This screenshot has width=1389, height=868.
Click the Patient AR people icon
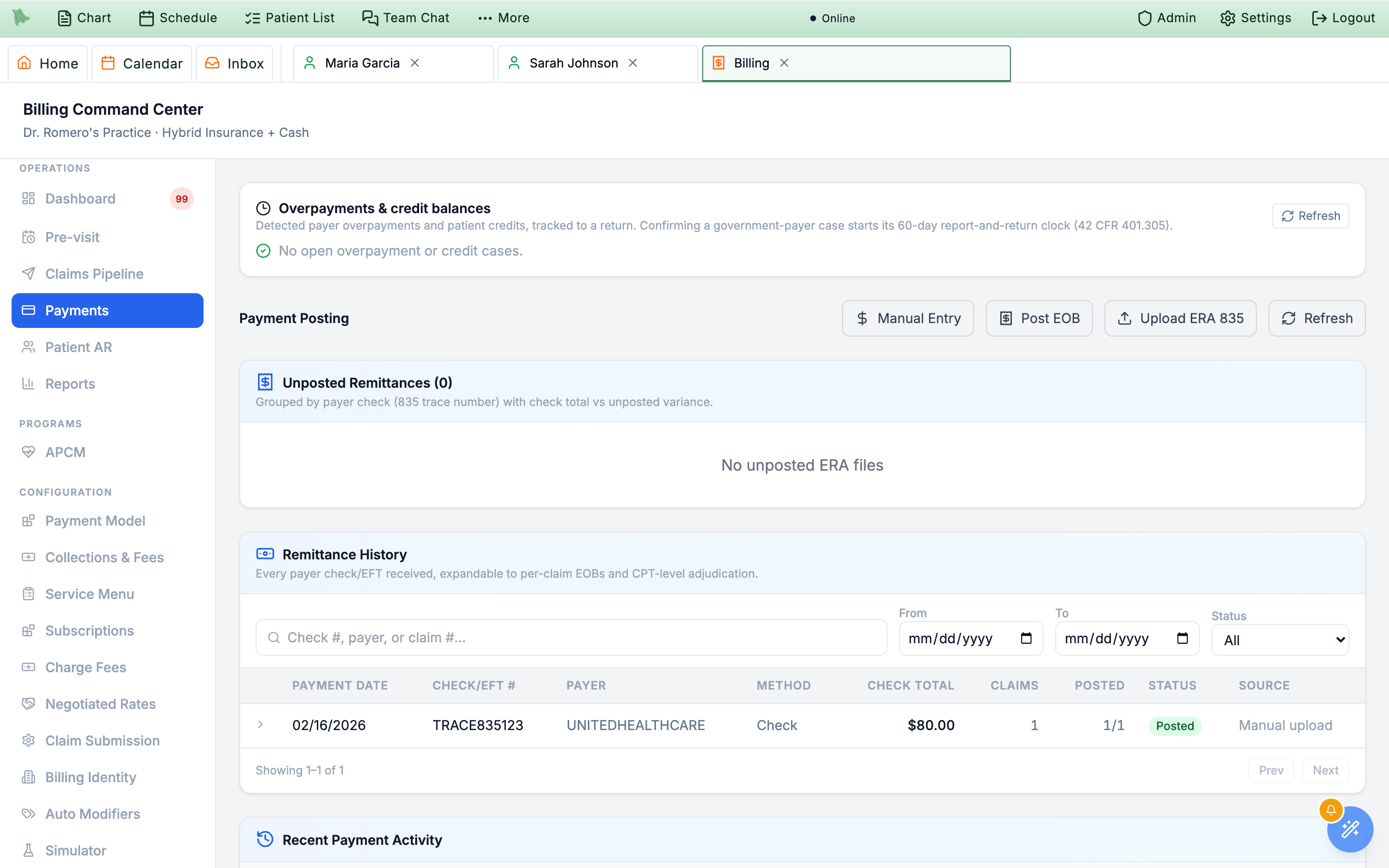(x=28, y=347)
